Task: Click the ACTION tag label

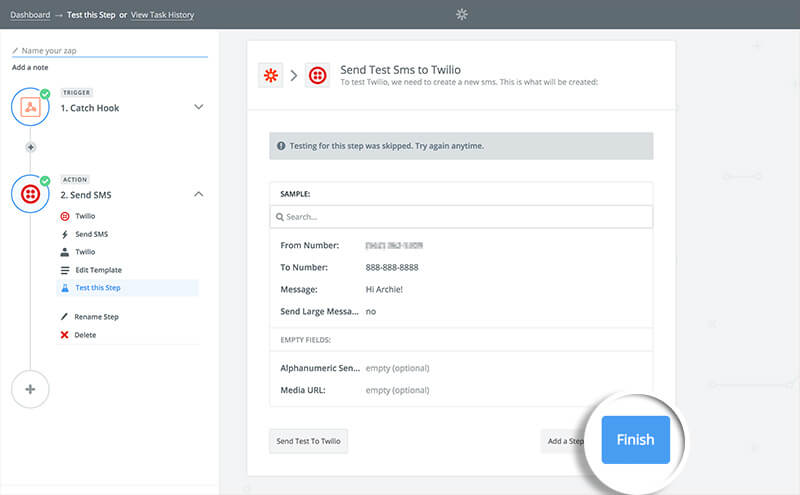Action: click(75, 180)
